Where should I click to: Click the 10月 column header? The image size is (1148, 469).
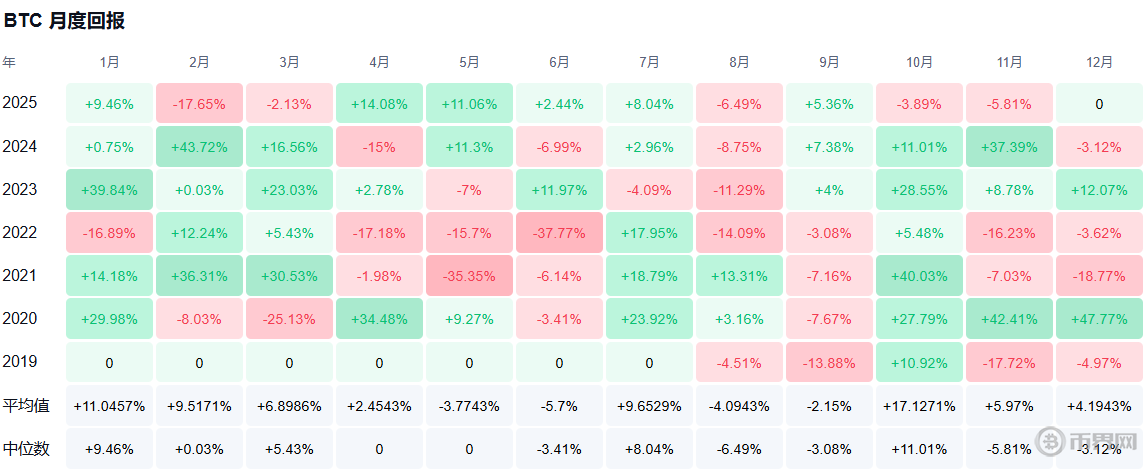[x=919, y=63]
